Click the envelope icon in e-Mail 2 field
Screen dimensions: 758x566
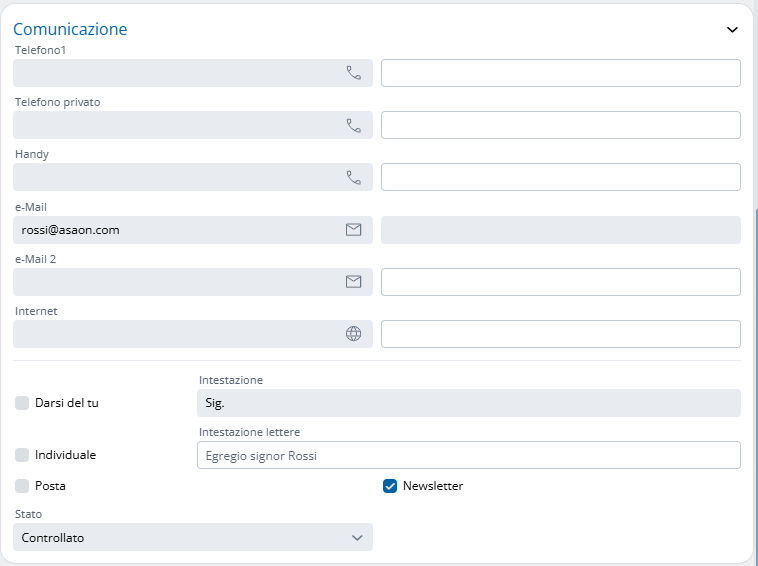click(353, 282)
